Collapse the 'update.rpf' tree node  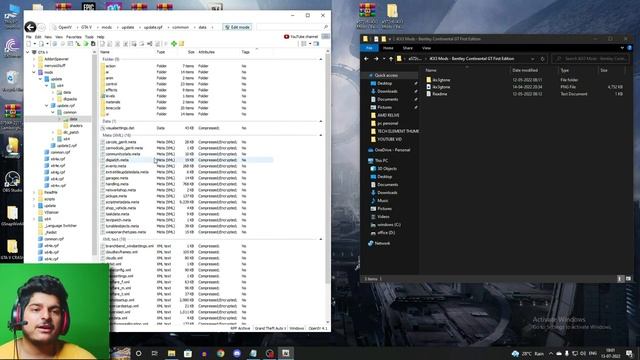tap(47, 106)
